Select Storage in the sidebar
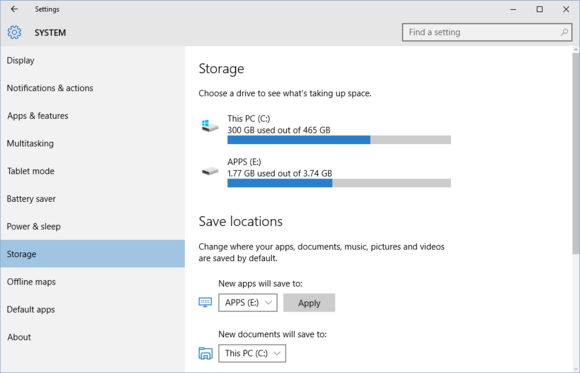 [x=92, y=254]
